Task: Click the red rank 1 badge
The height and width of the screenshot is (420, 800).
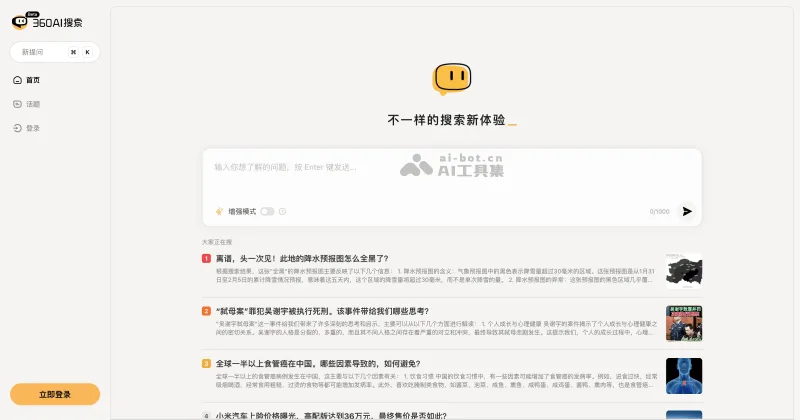Action: [x=206, y=259]
